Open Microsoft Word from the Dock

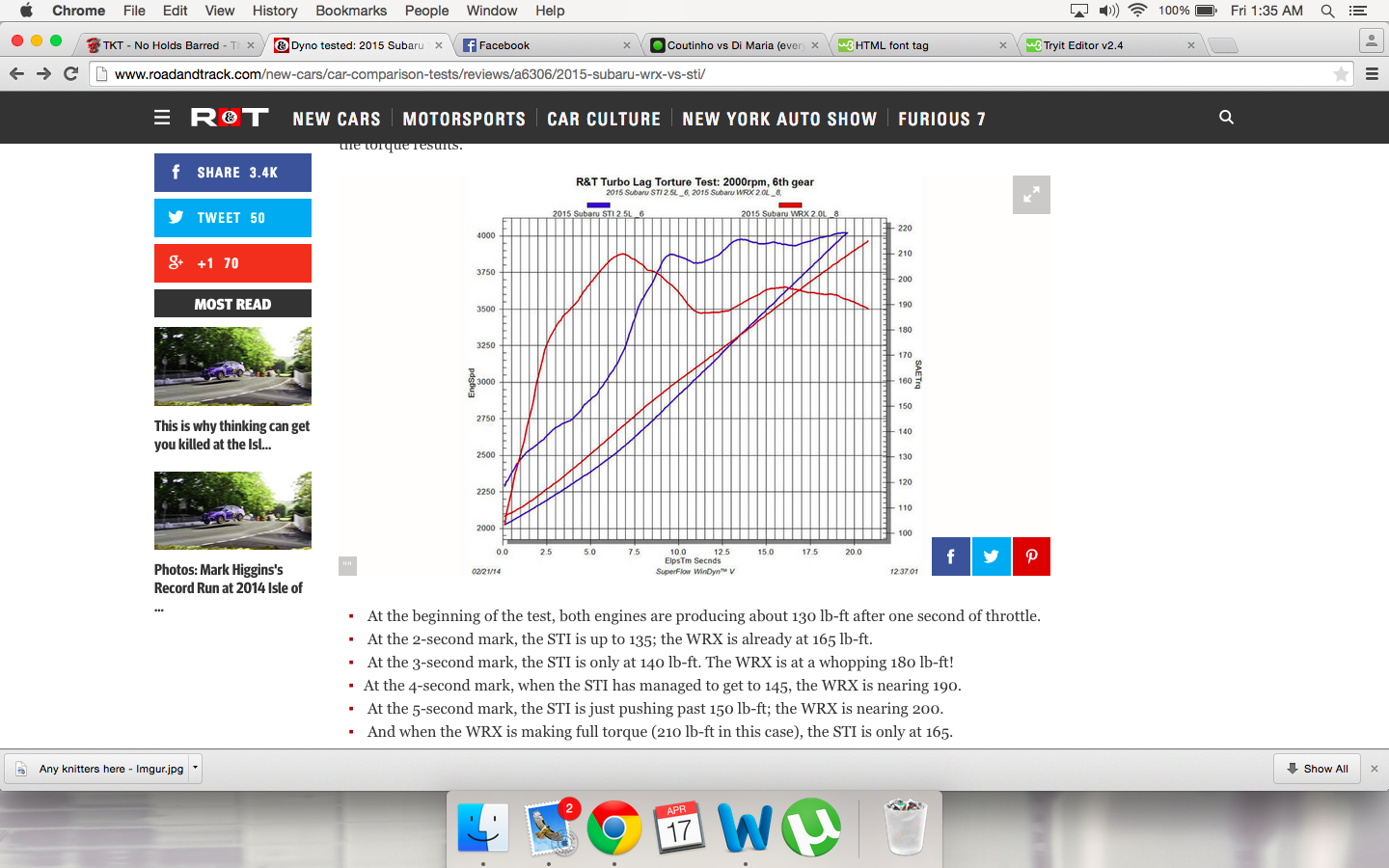coord(745,827)
